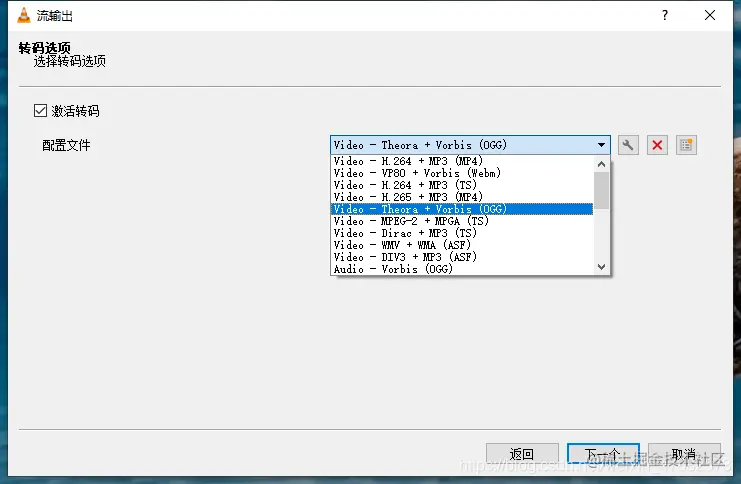Go back with the 返回 button
This screenshot has width=741, height=484.
[522, 454]
